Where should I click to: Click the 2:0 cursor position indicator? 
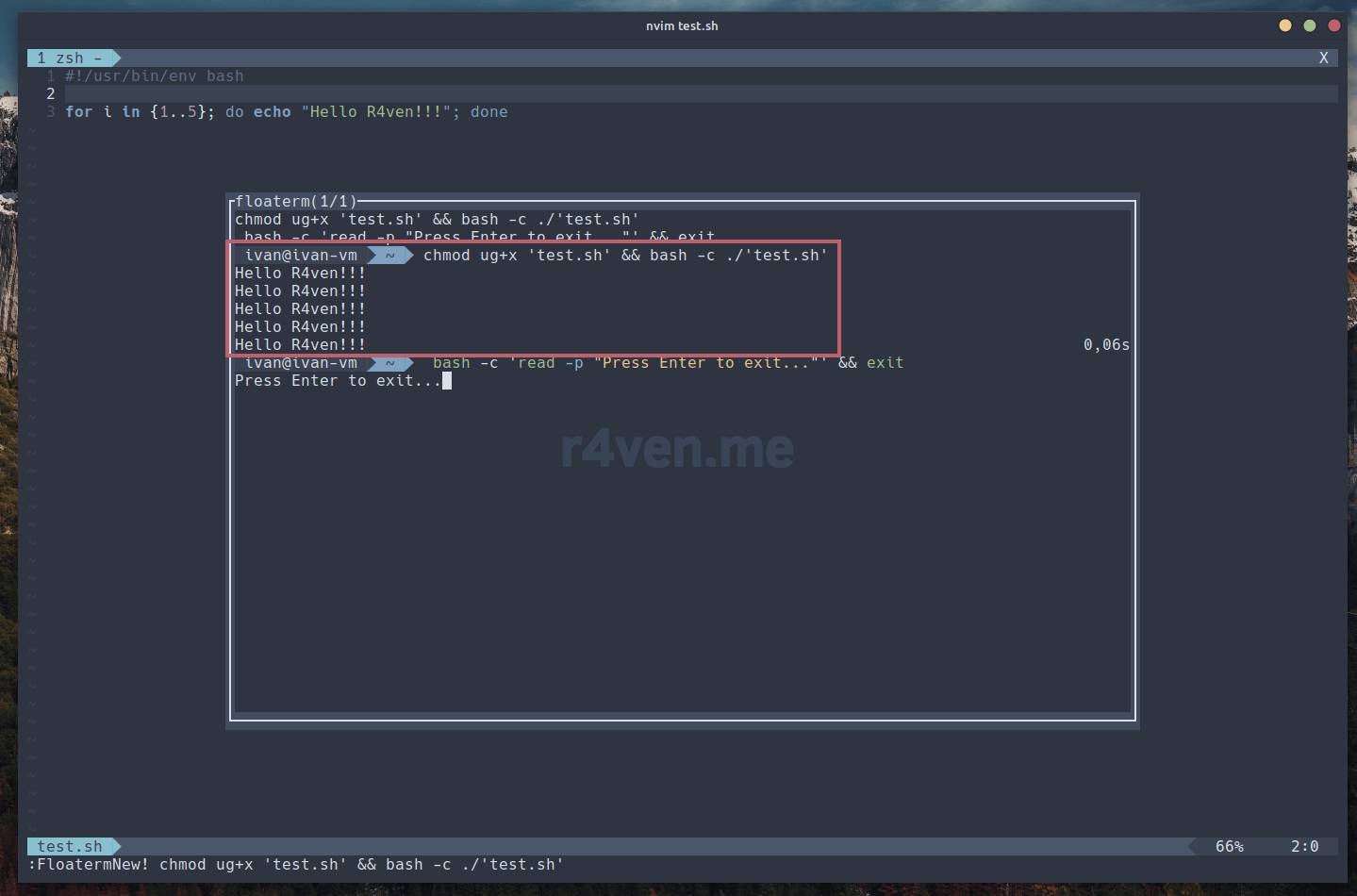1304,846
